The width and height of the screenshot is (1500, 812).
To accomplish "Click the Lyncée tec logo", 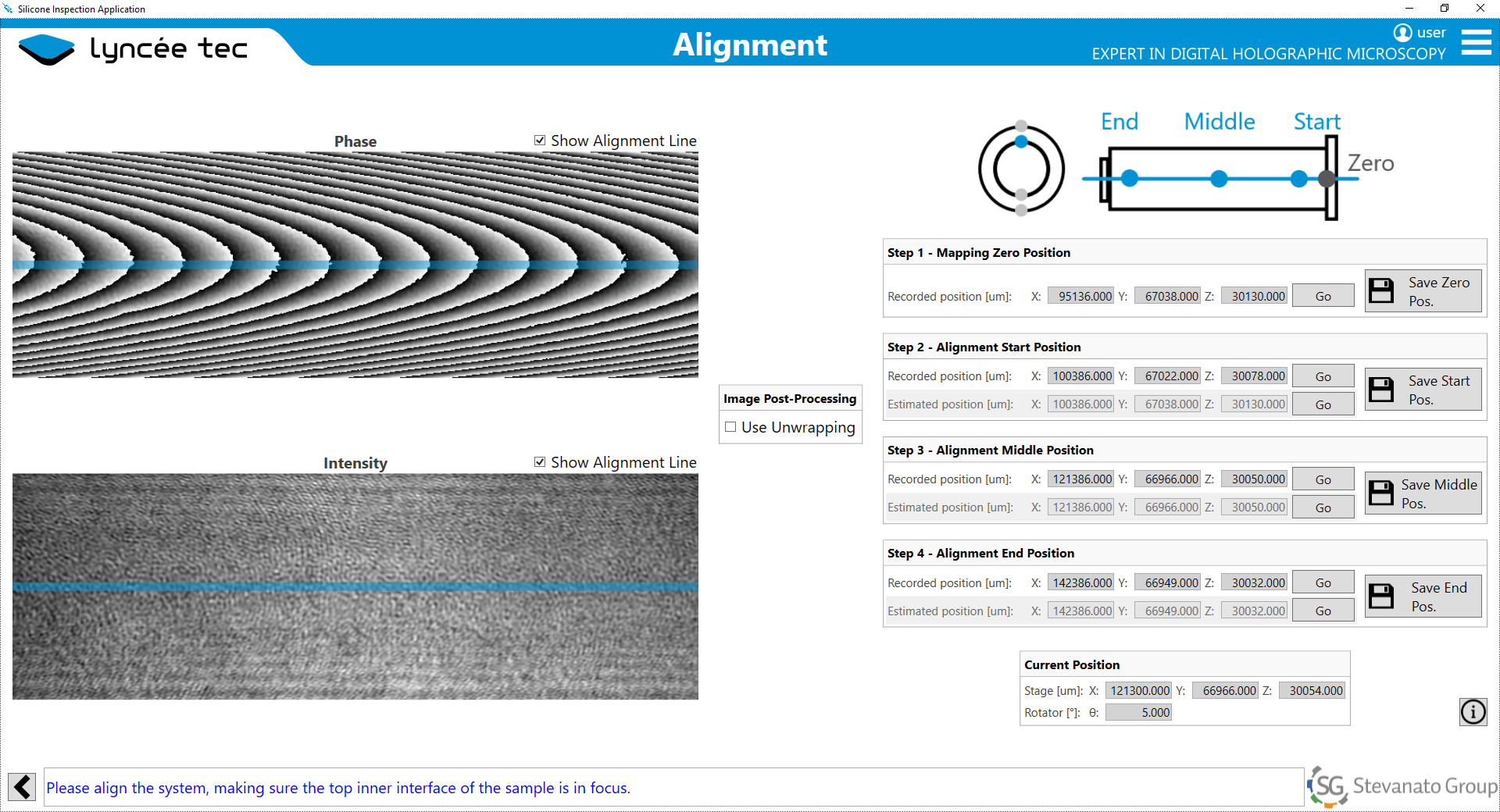I will pyautogui.click(x=133, y=48).
